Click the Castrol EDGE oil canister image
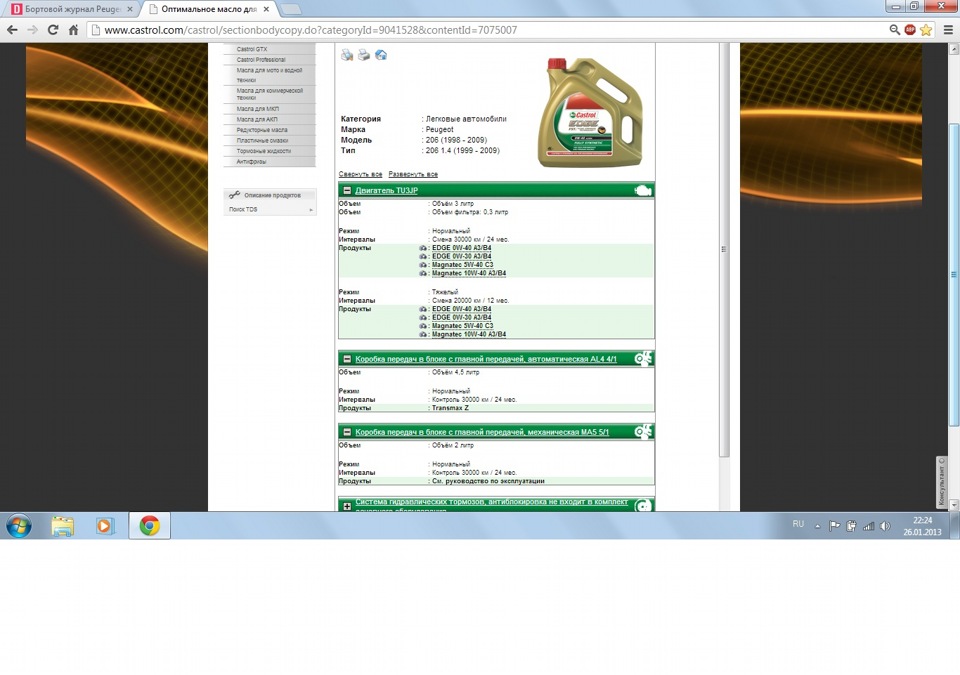 (x=590, y=112)
